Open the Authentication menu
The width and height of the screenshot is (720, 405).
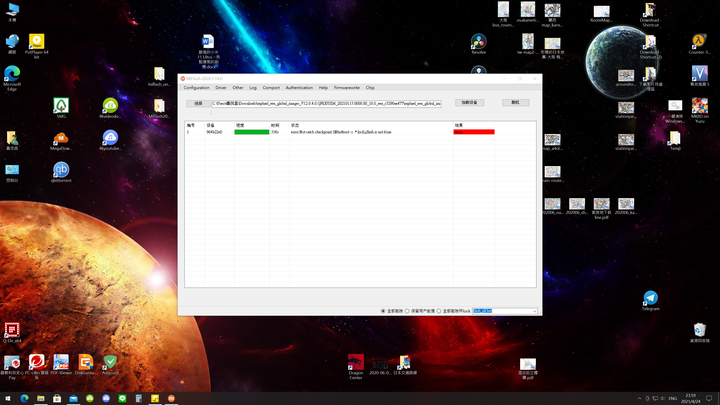point(299,88)
